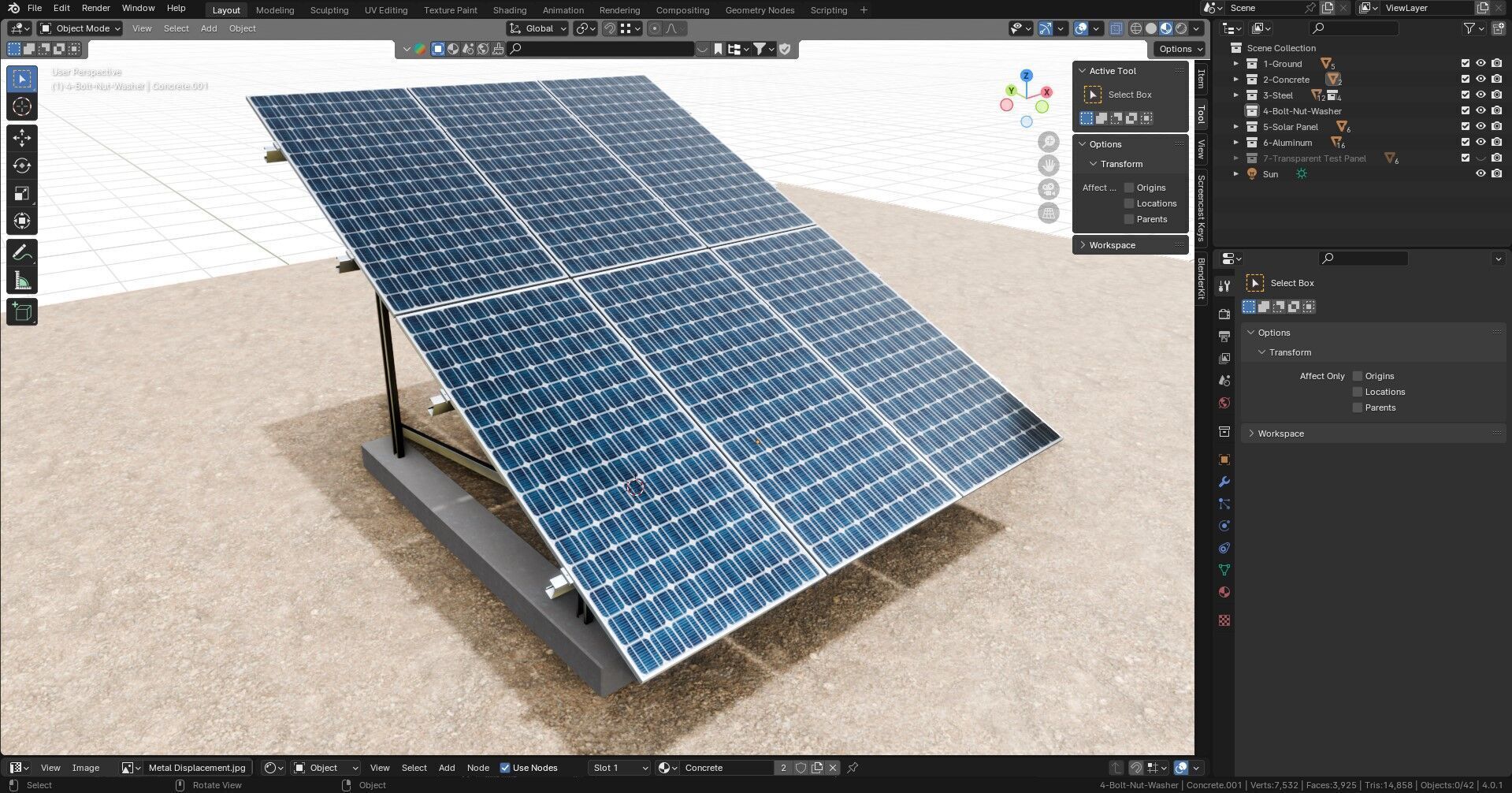Image resolution: width=1512 pixels, height=793 pixels.
Task: Expand the 7-Transparent Test Panel collection
Action: (x=1235, y=158)
